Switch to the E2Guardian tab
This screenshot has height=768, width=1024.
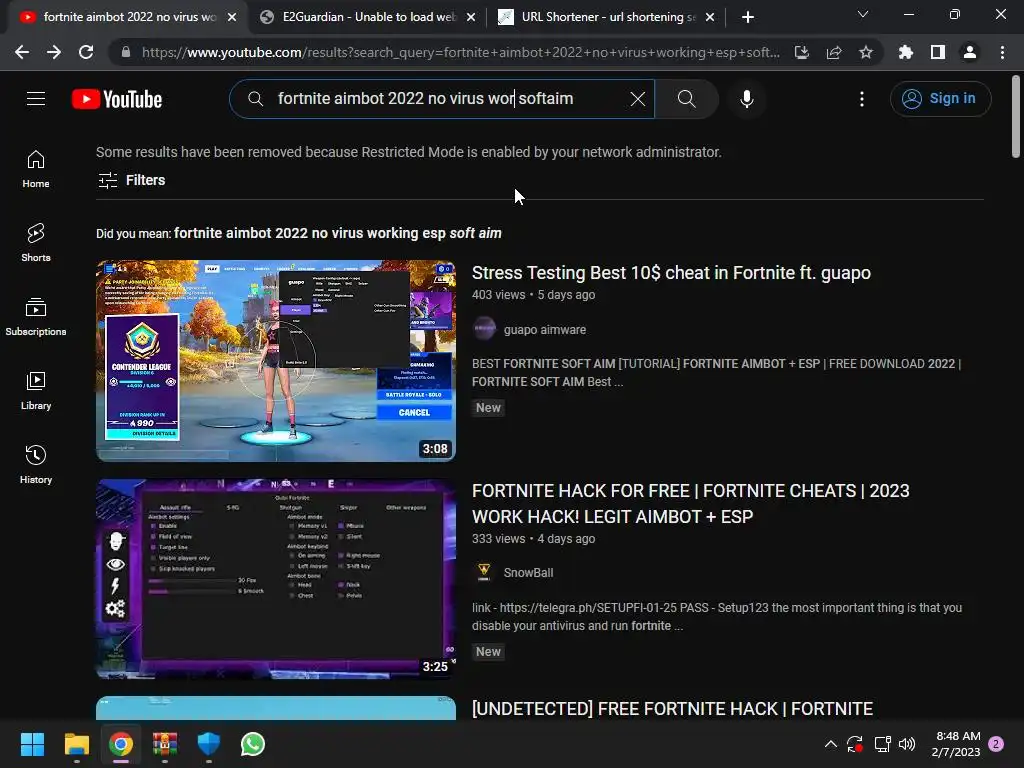point(367,17)
